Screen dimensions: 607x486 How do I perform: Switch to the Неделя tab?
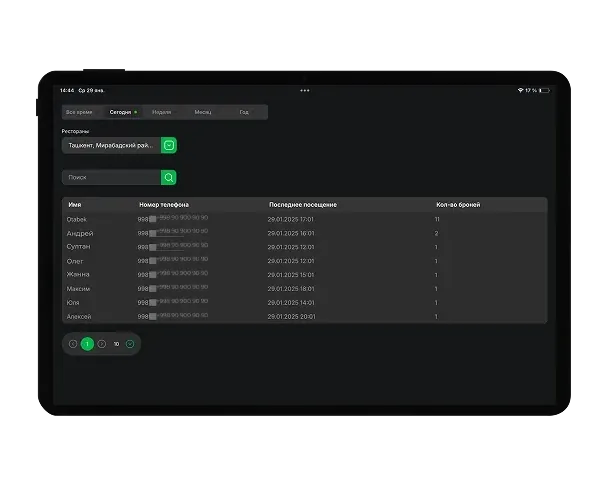(161, 112)
